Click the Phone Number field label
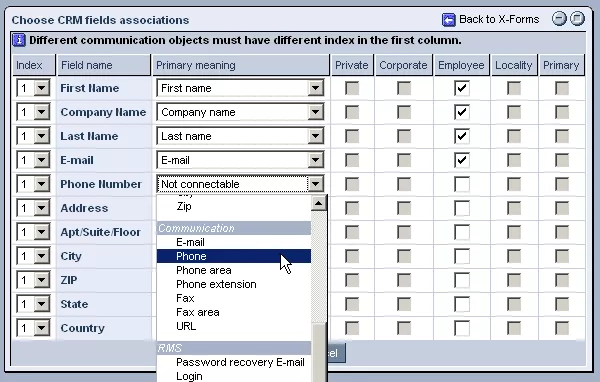The image size is (600, 382). coord(101,184)
